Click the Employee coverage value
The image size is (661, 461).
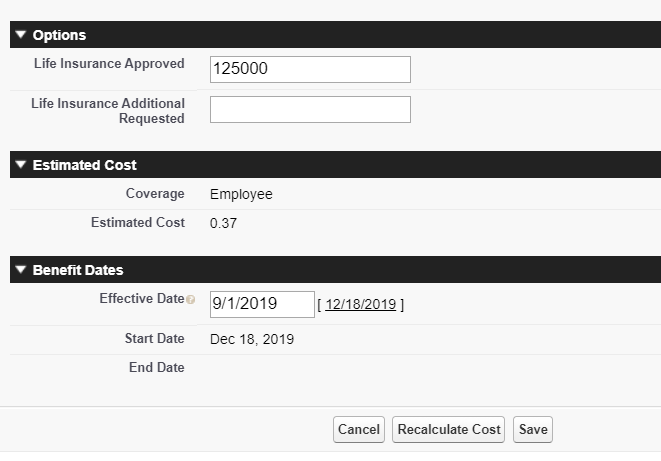241,194
